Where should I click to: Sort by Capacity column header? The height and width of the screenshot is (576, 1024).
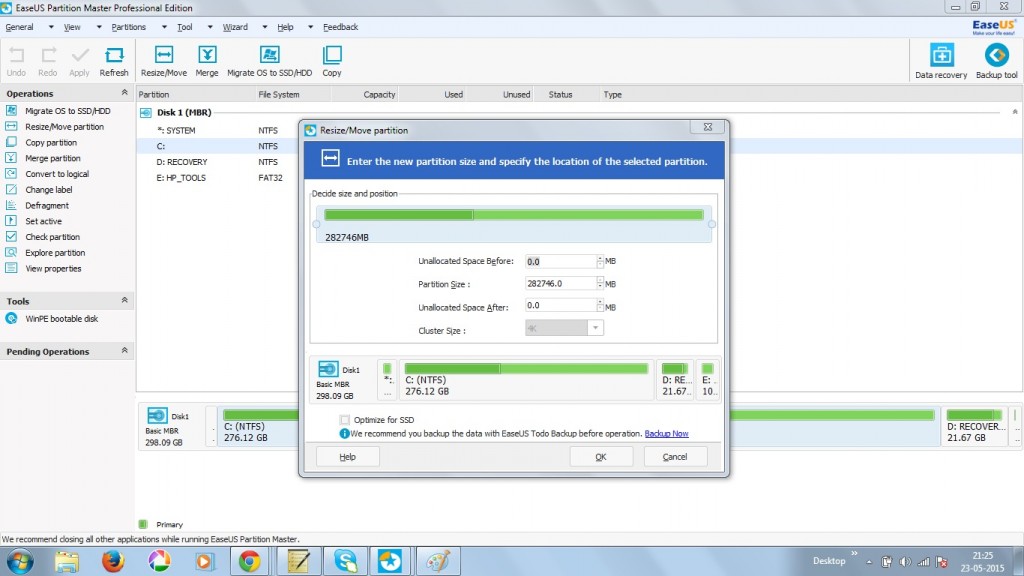point(379,95)
